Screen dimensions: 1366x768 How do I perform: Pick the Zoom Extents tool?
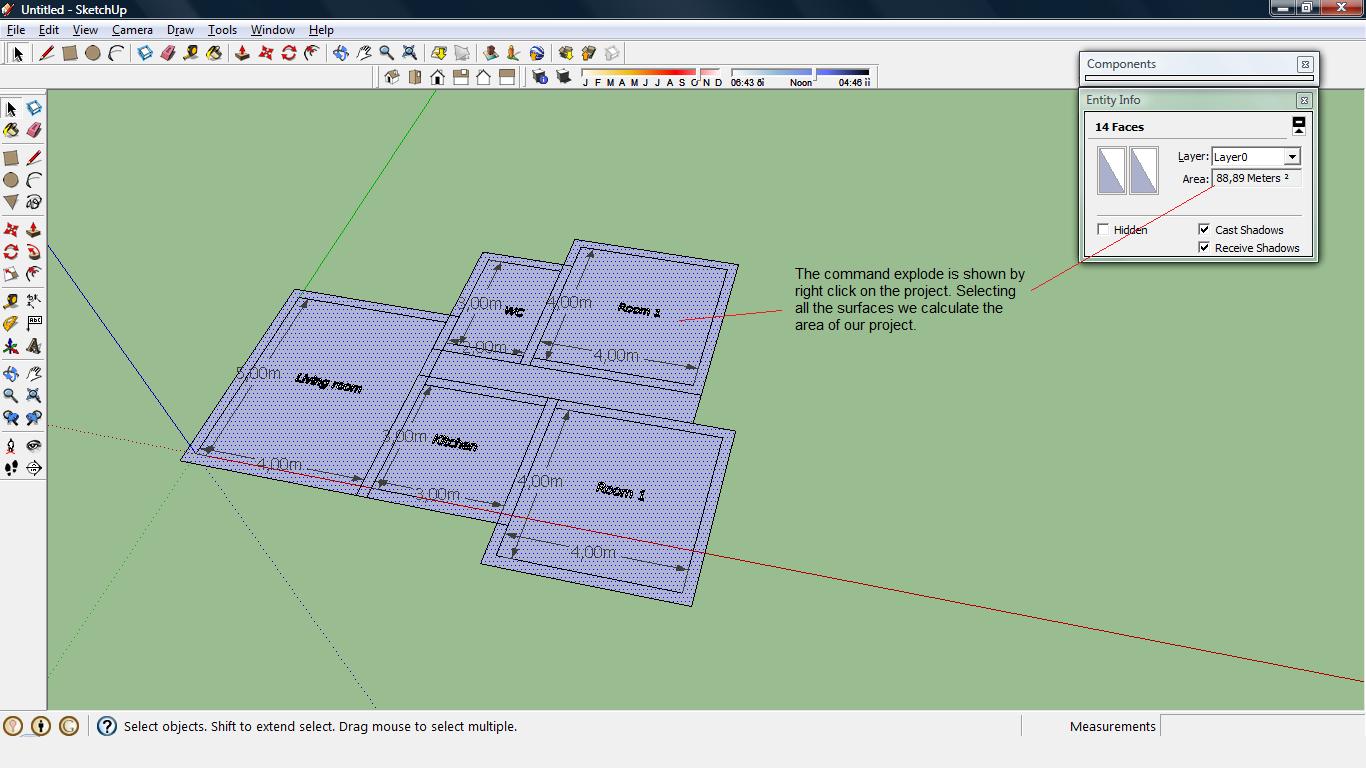[x=34, y=395]
